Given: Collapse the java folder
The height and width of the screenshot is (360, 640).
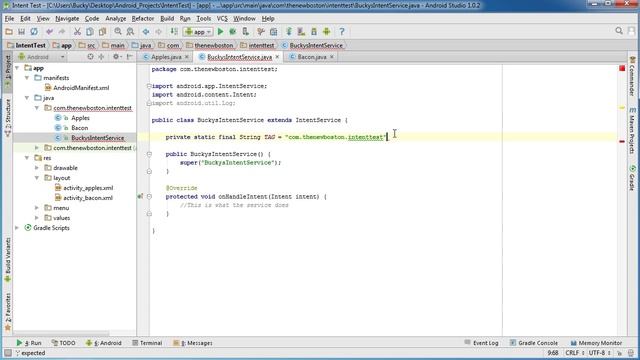Looking at the screenshot, I should pos(27,98).
